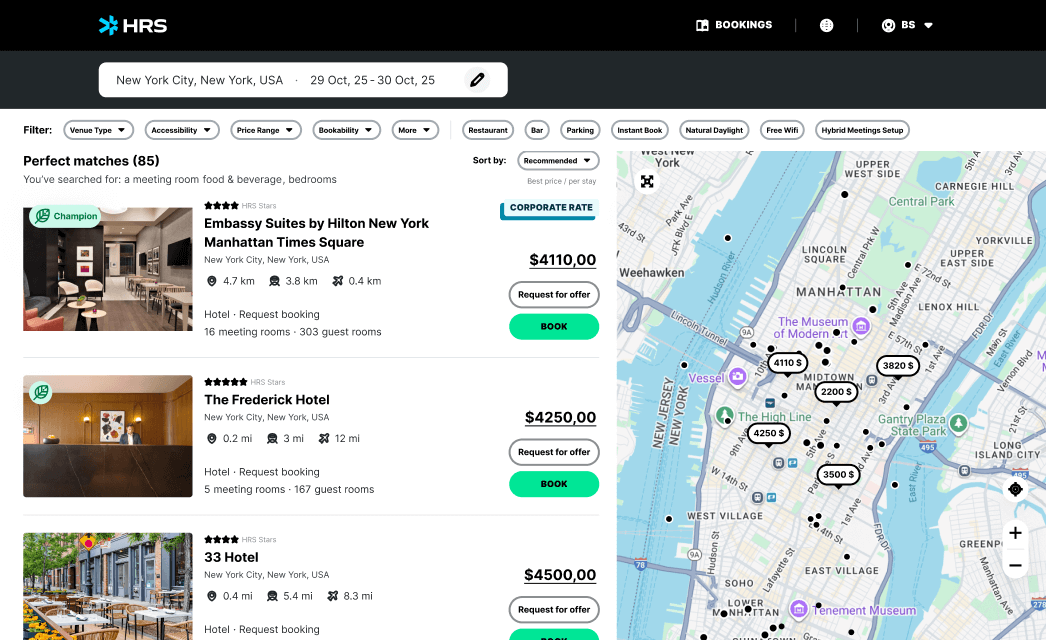
Task: Select the 4110 $ map price marker
Action: (x=787, y=363)
